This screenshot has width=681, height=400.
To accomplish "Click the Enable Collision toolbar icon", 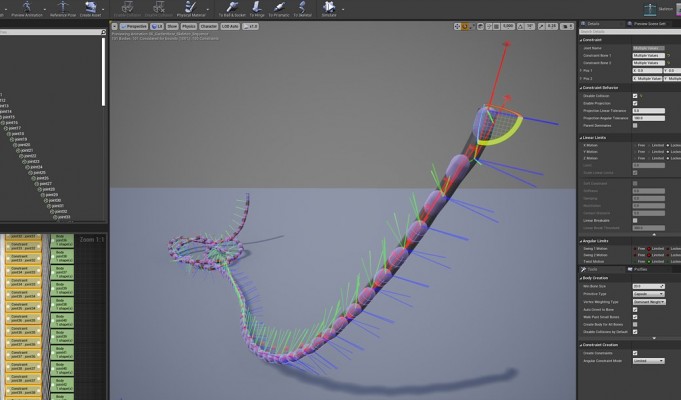I will [x=127, y=9].
